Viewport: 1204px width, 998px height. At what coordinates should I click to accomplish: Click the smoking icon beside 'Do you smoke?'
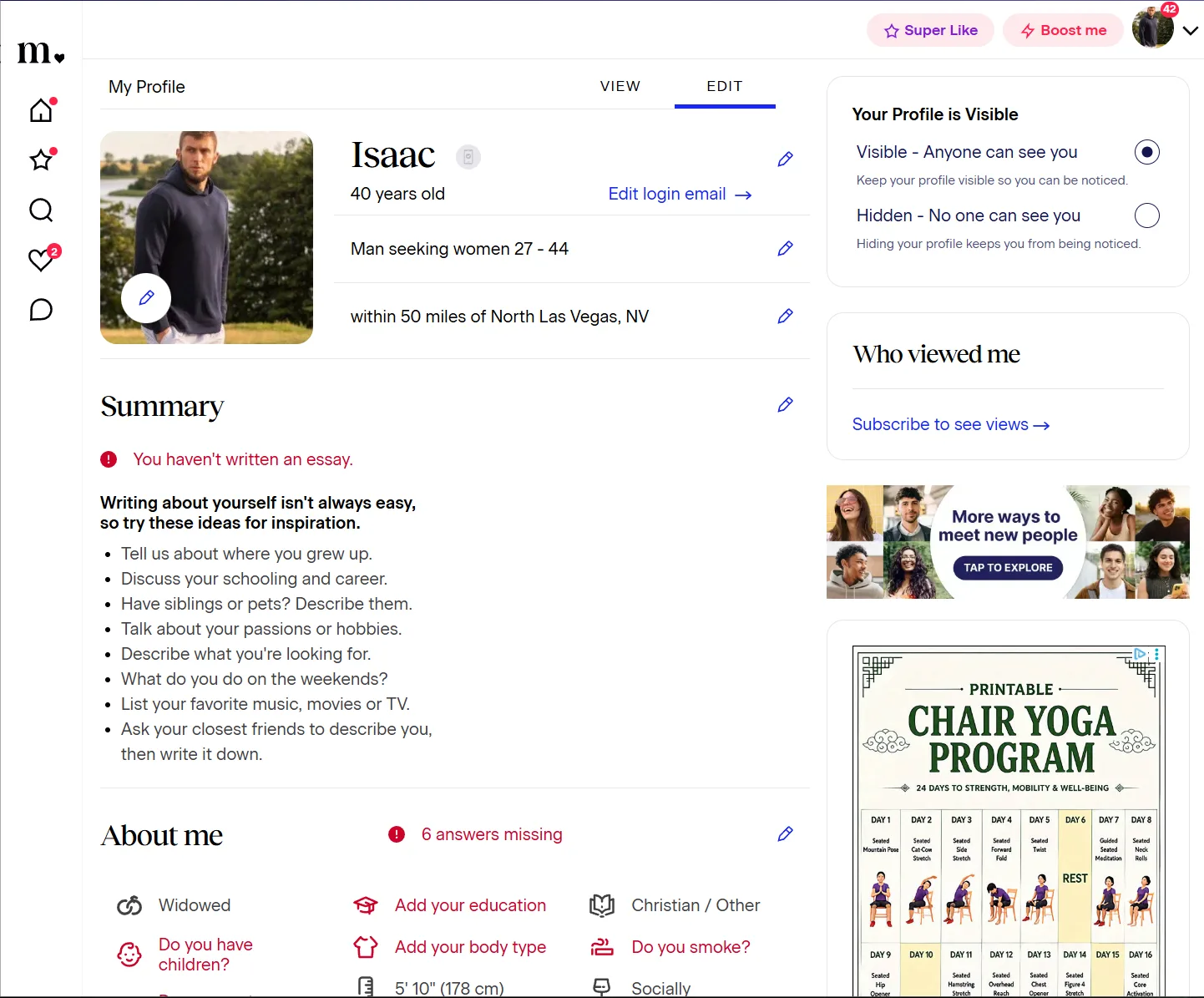[602, 947]
